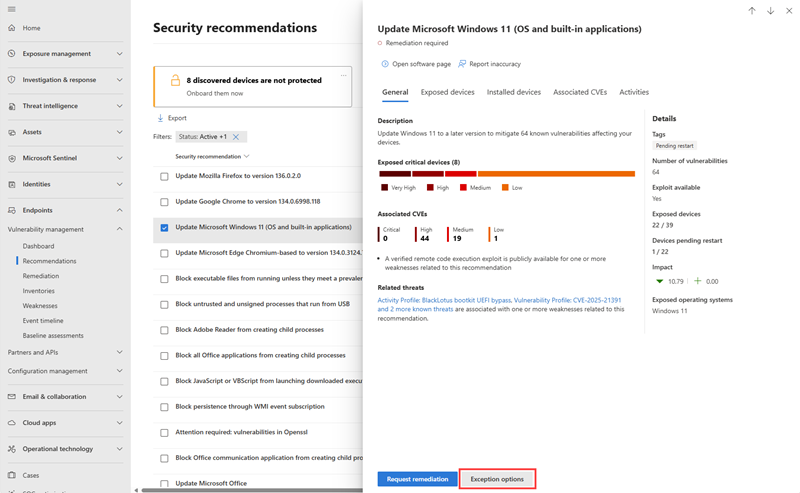The width and height of the screenshot is (800, 493).
Task: Click the Microsoft Sentinel sidebar icon
Action: point(11,158)
